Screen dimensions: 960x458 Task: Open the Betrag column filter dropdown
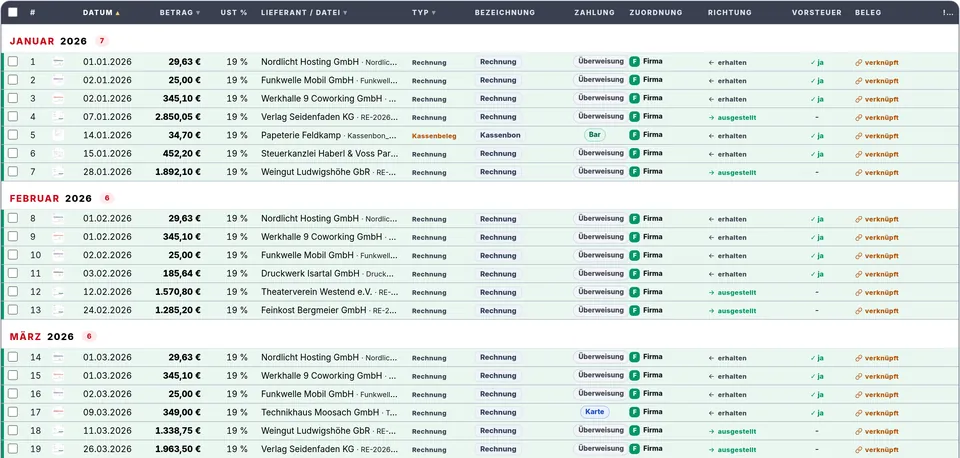pyautogui.click(x=198, y=13)
